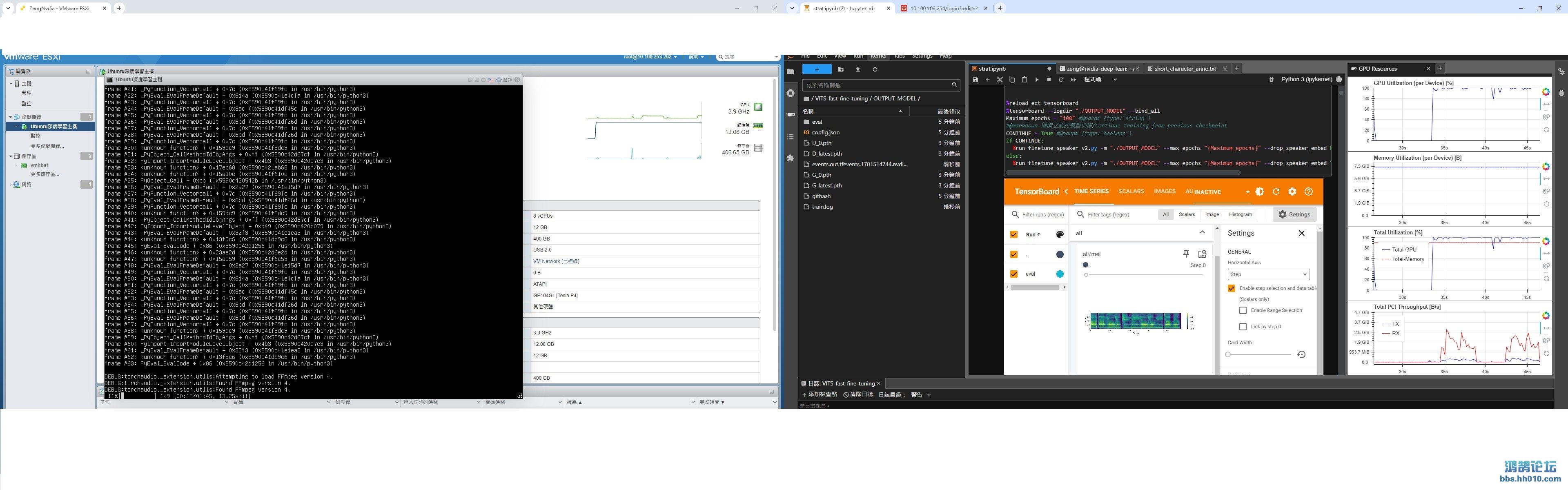The image size is (1568, 490).
Task: Close the Ubuntu VM console window
Action: (517, 80)
